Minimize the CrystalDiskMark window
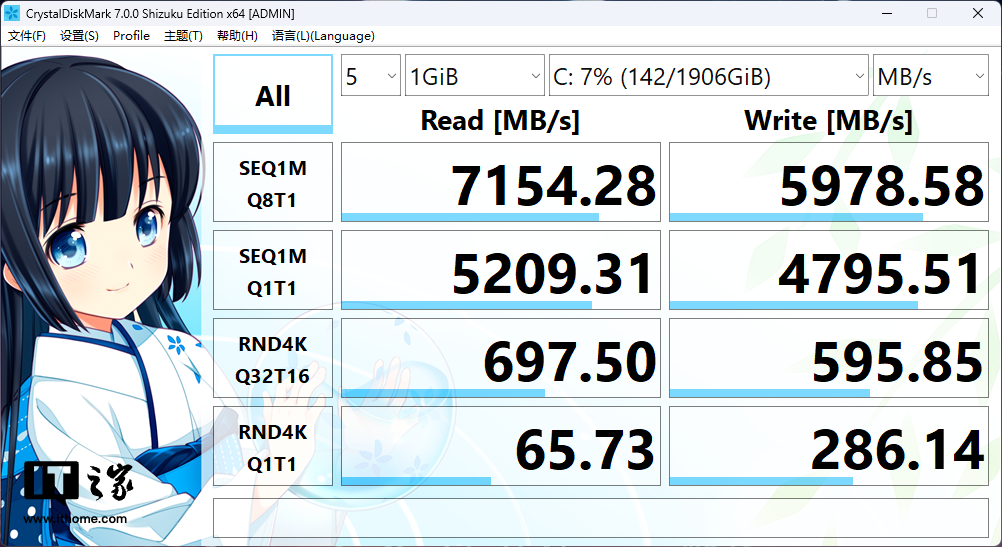Viewport: 1002px width, 547px height. pyautogui.click(x=886, y=13)
